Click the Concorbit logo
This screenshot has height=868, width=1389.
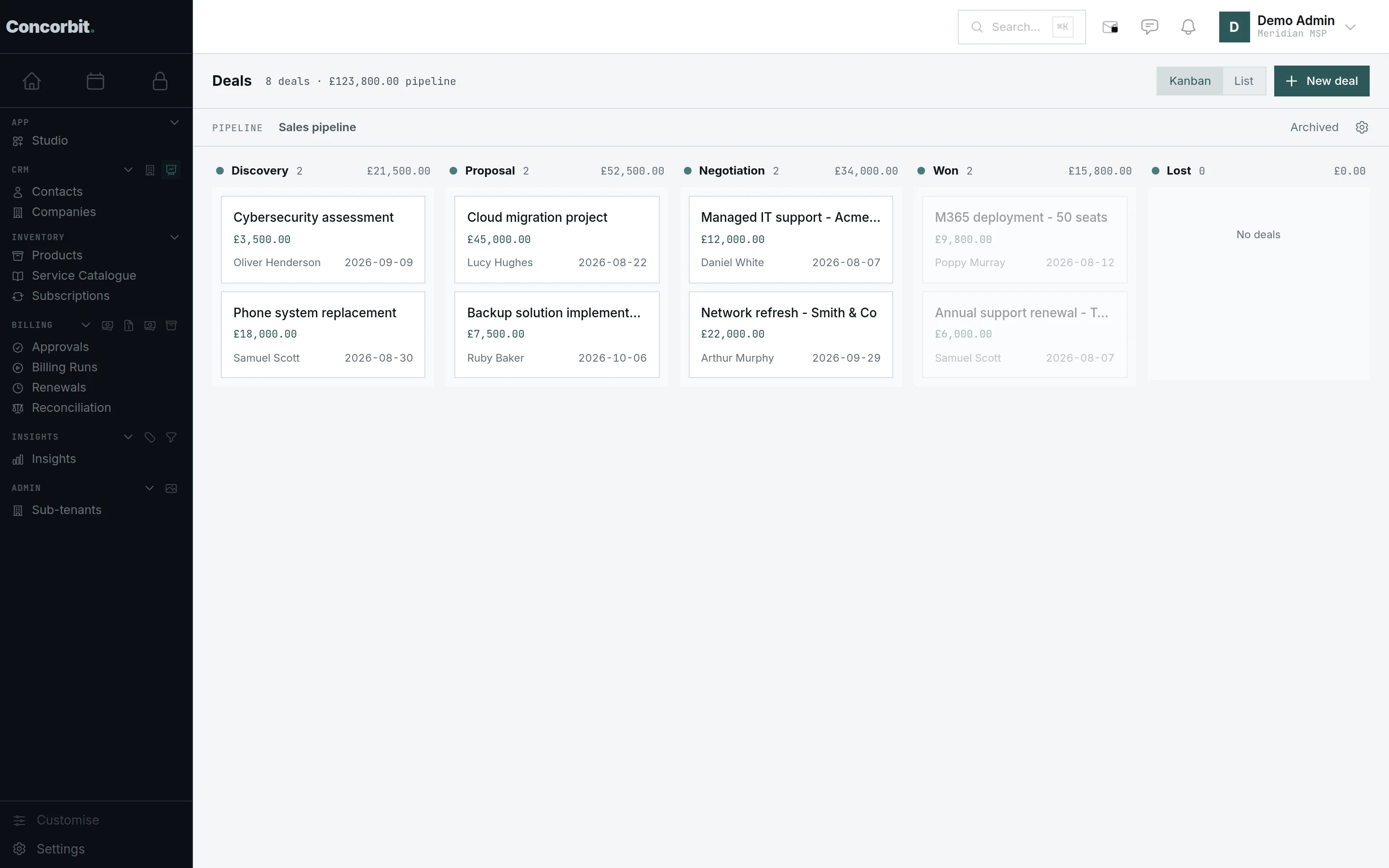[50, 27]
